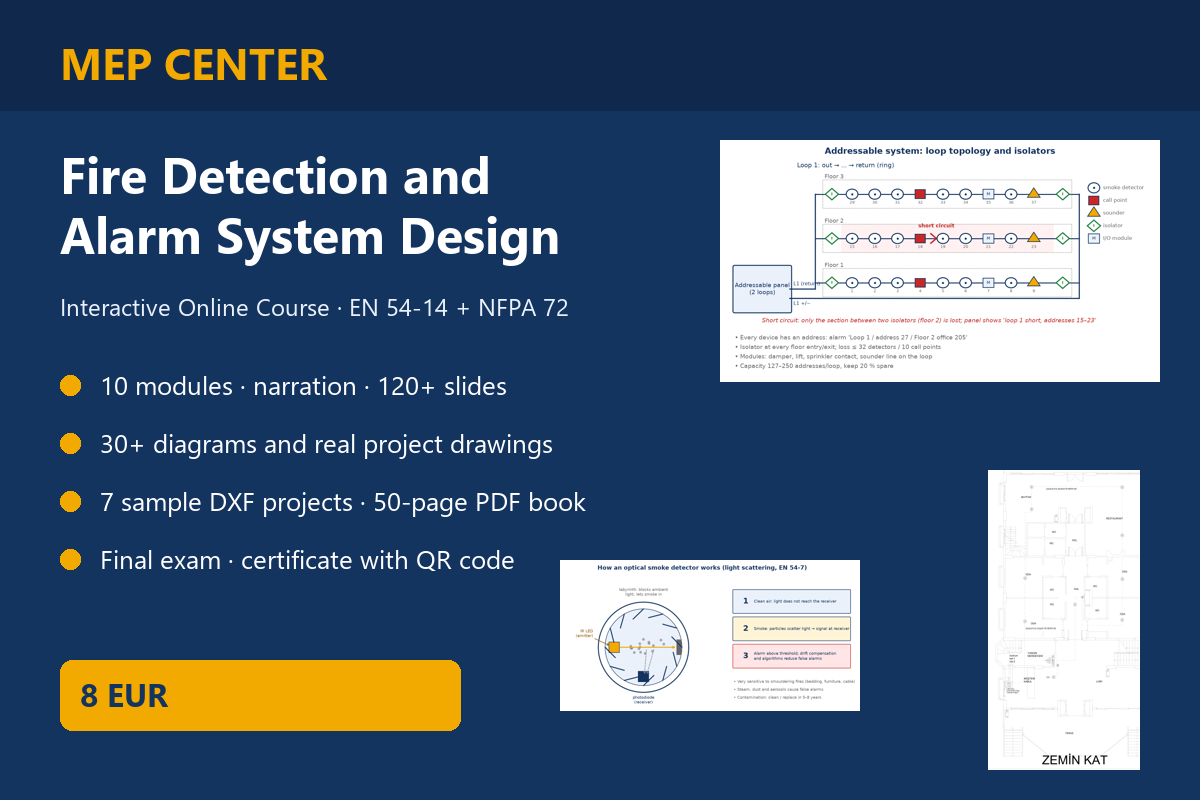The width and height of the screenshot is (1200, 800).
Task: Open the loop topology and isolators slide thumbnail
Action: [940, 261]
